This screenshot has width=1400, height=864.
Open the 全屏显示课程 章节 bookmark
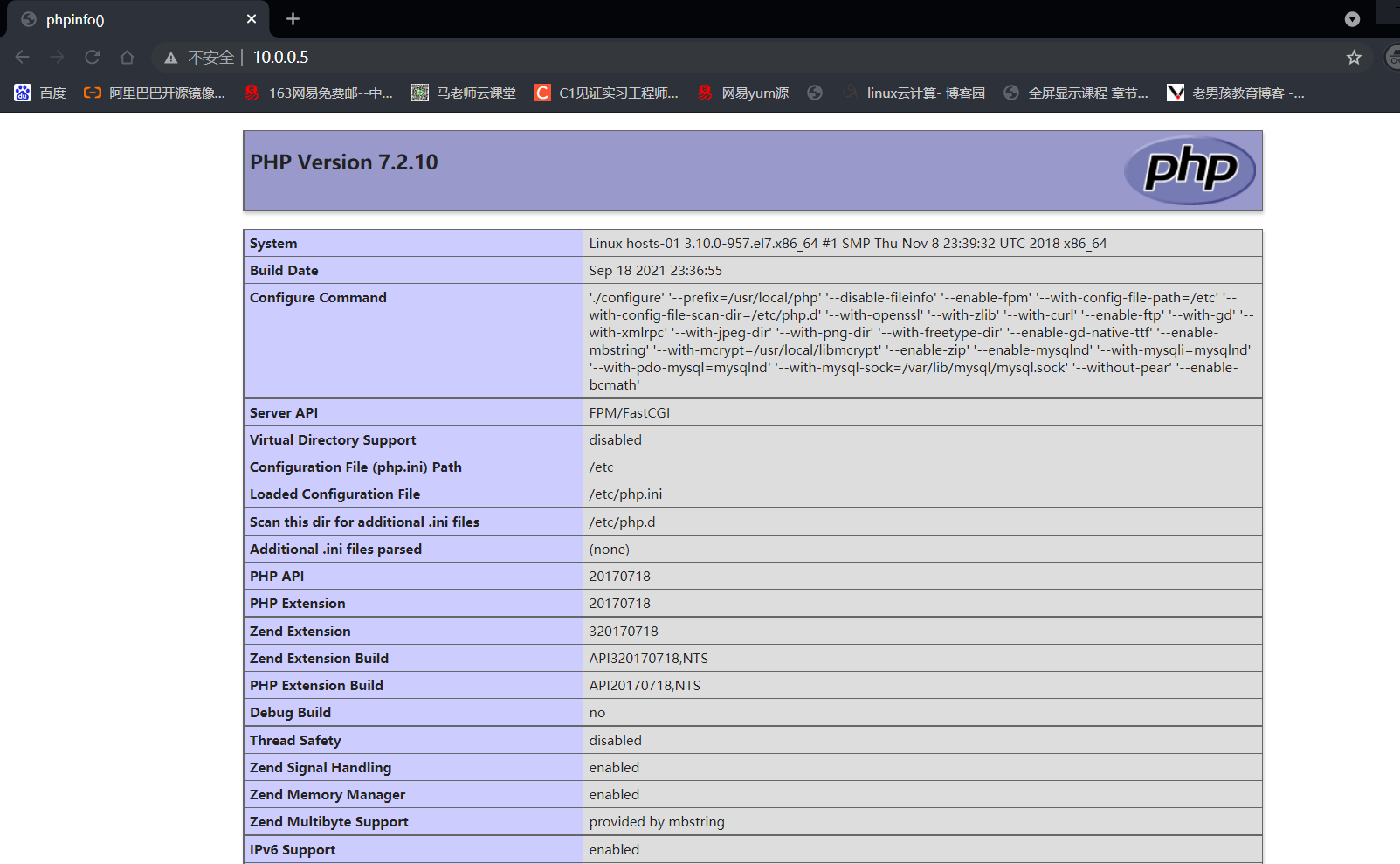pos(1076,93)
